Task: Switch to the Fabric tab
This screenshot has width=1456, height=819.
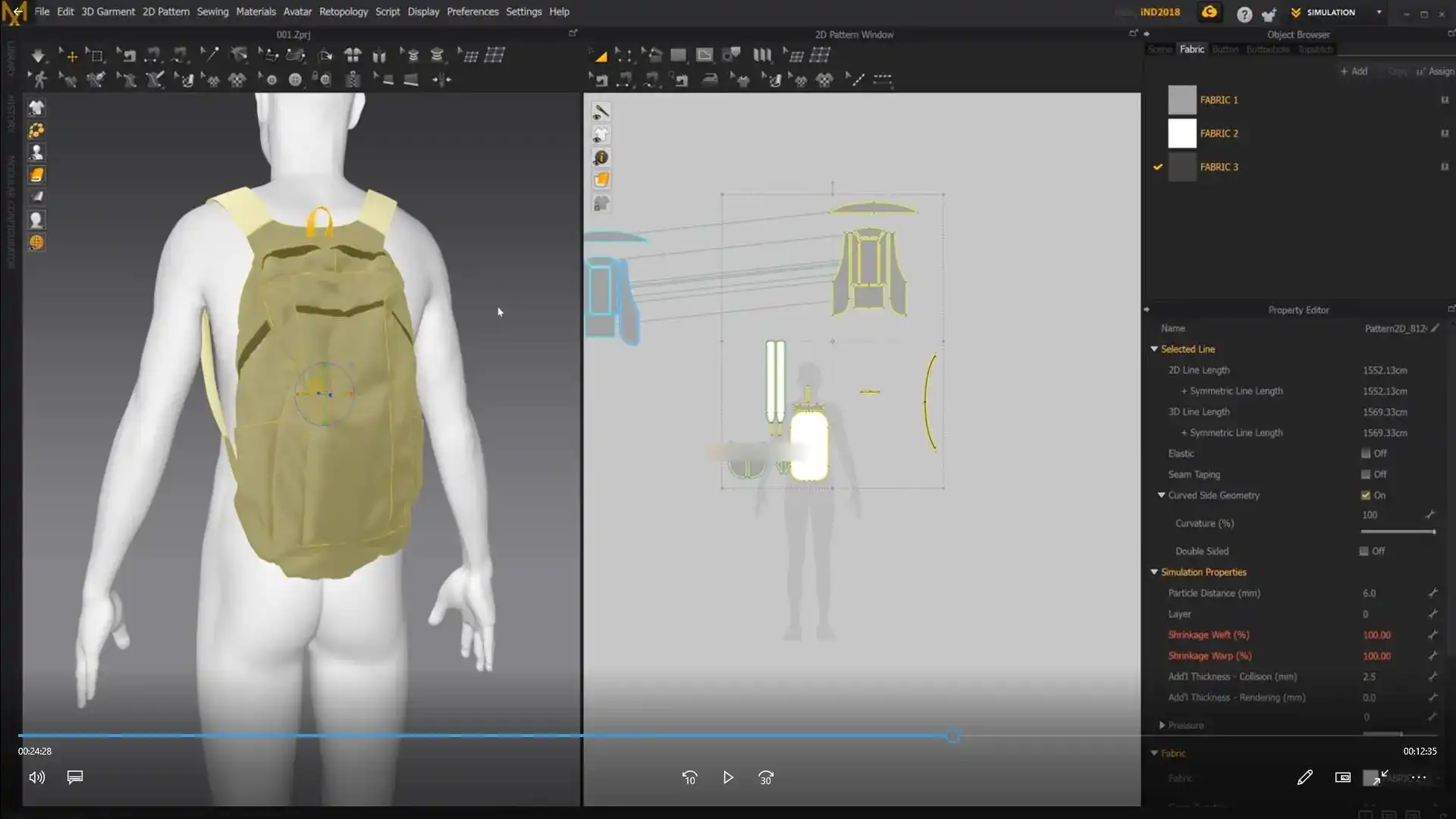Action: [1191, 49]
